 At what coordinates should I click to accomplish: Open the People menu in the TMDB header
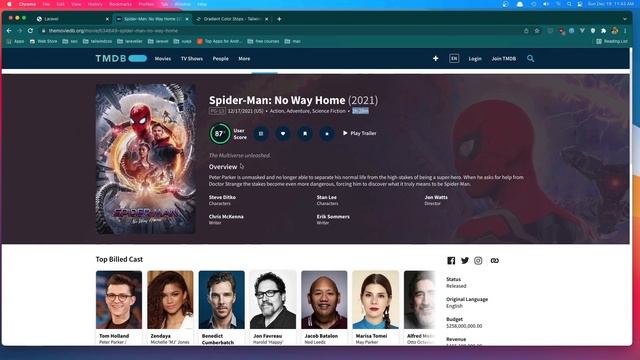tap(220, 58)
